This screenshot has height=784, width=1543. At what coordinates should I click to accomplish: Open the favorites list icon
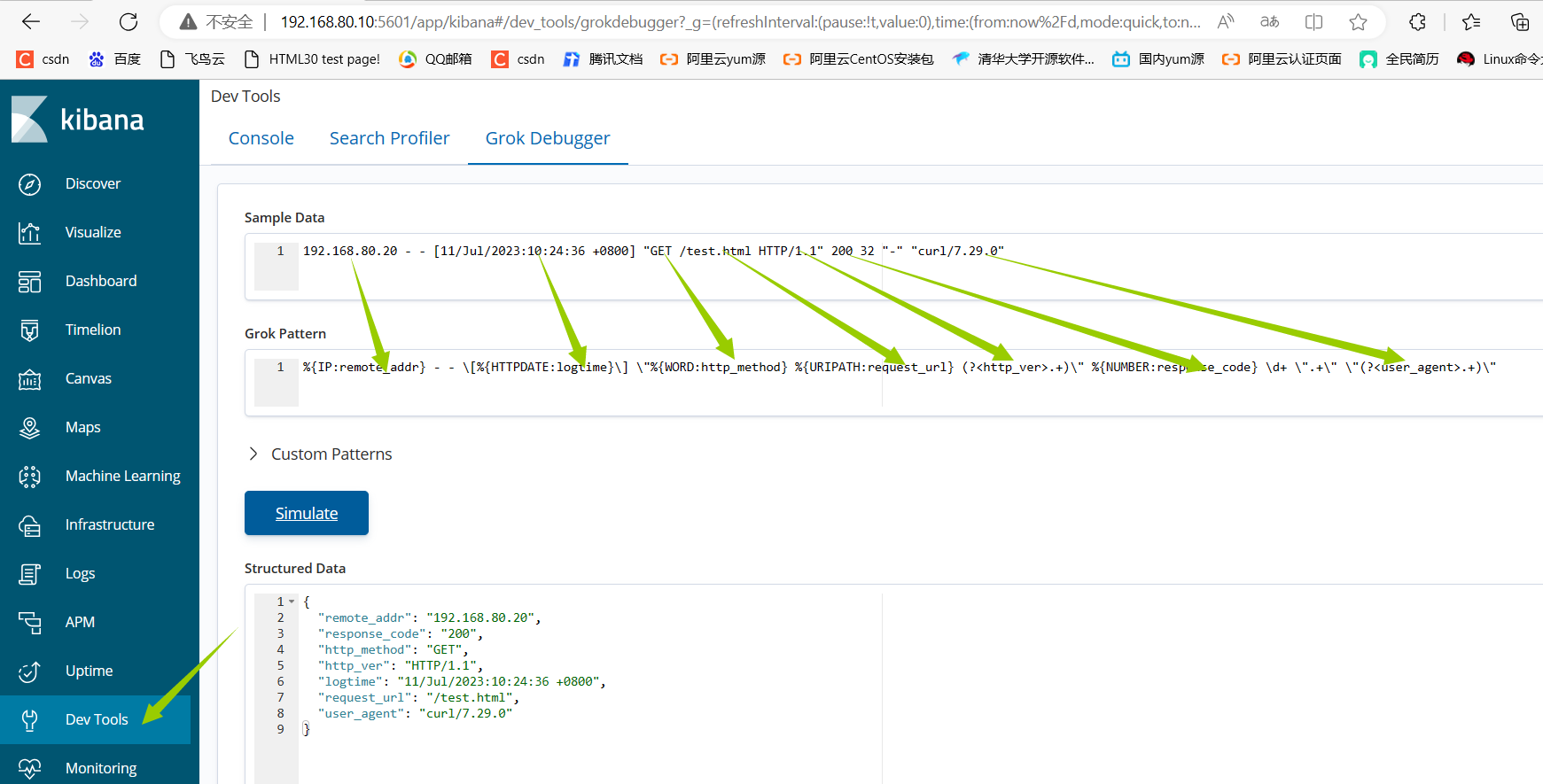tap(1471, 22)
